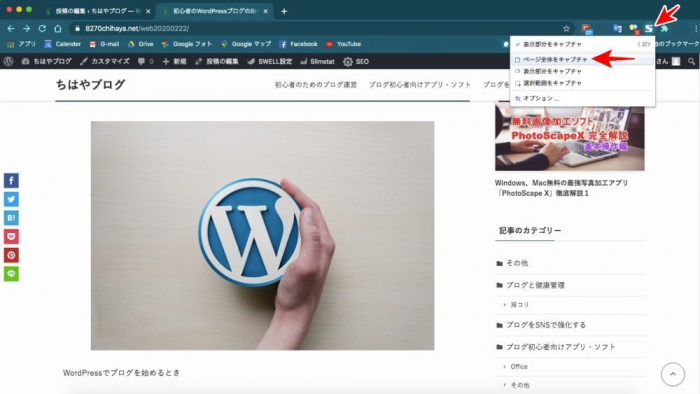This screenshot has width=700, height=394.
Task: Open Chrome's three-dot menu
Action: [x=696, y=29]
